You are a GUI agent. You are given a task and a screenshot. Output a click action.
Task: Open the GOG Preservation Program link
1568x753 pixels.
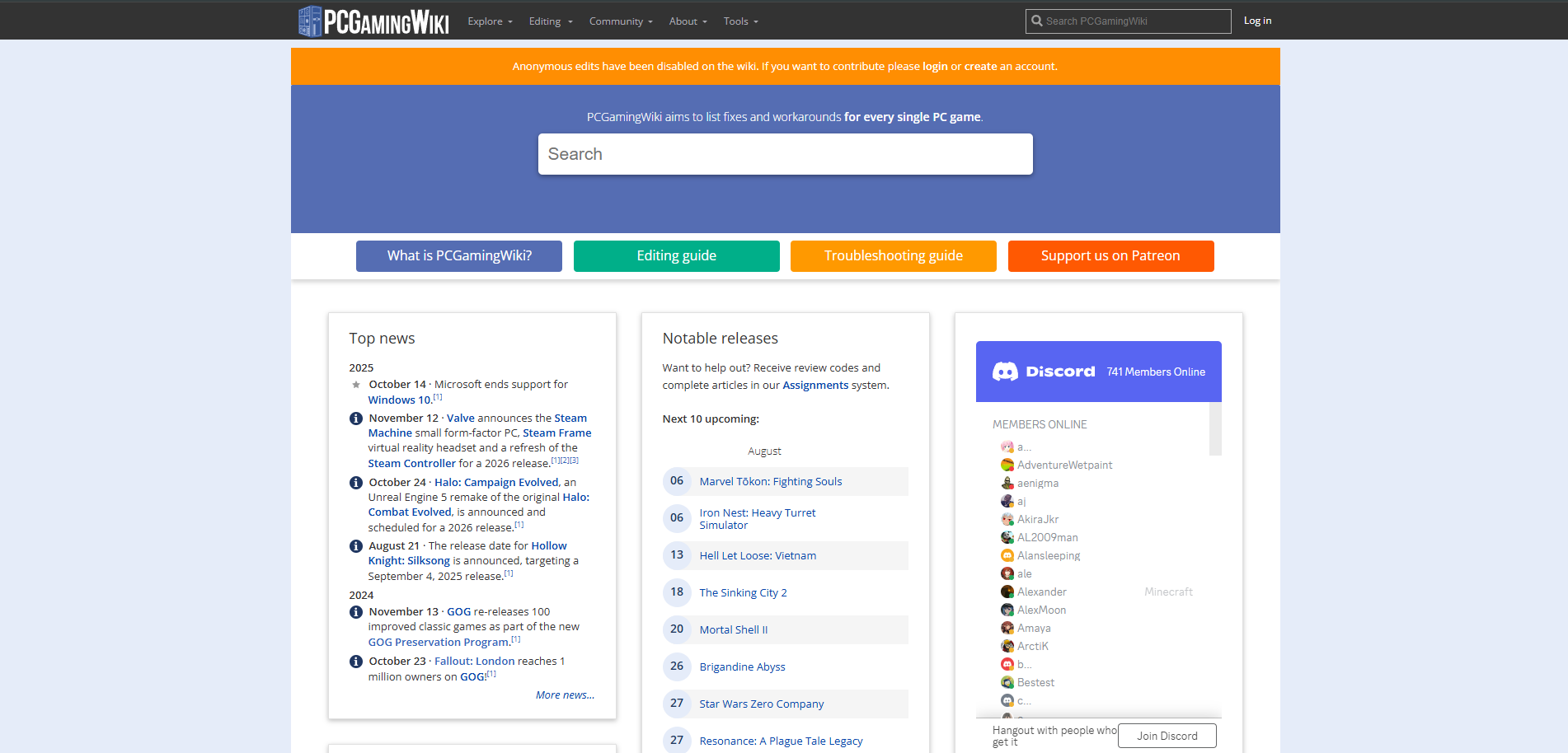[x=439, y=643]
